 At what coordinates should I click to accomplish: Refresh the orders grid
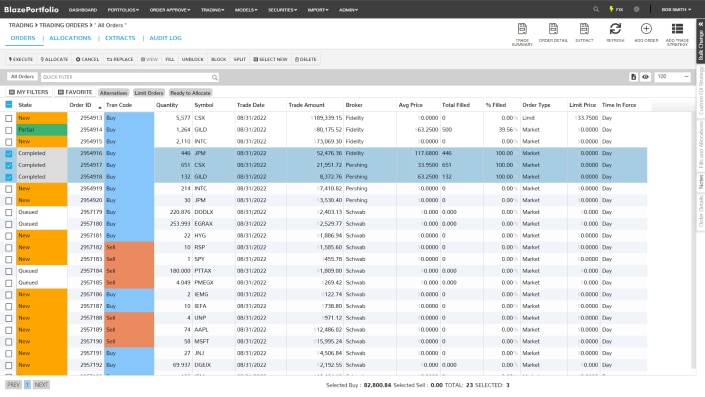click(615, 29)
